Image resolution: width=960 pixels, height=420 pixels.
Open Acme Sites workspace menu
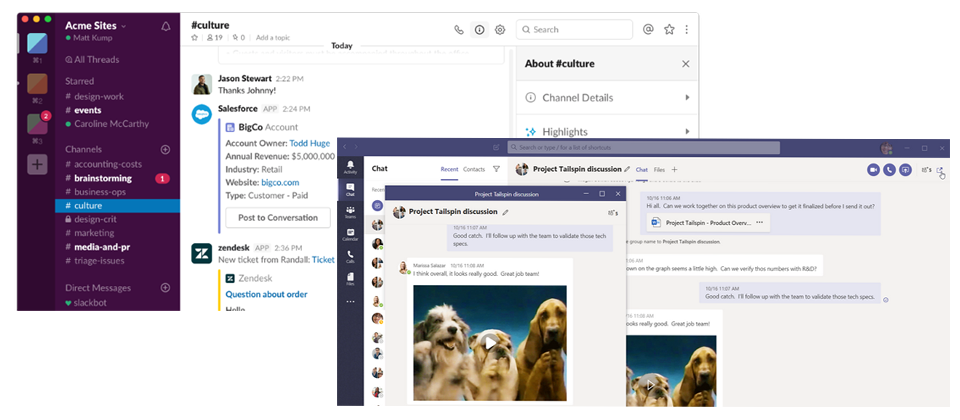click(96, 26)
